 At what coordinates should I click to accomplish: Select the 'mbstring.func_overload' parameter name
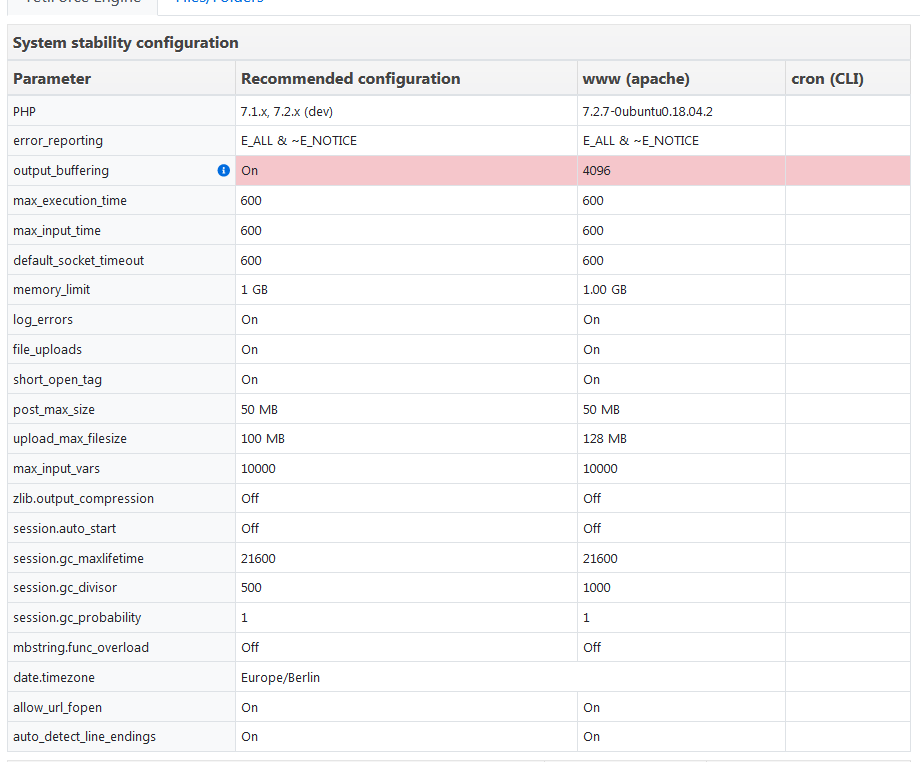coord(81,648)
